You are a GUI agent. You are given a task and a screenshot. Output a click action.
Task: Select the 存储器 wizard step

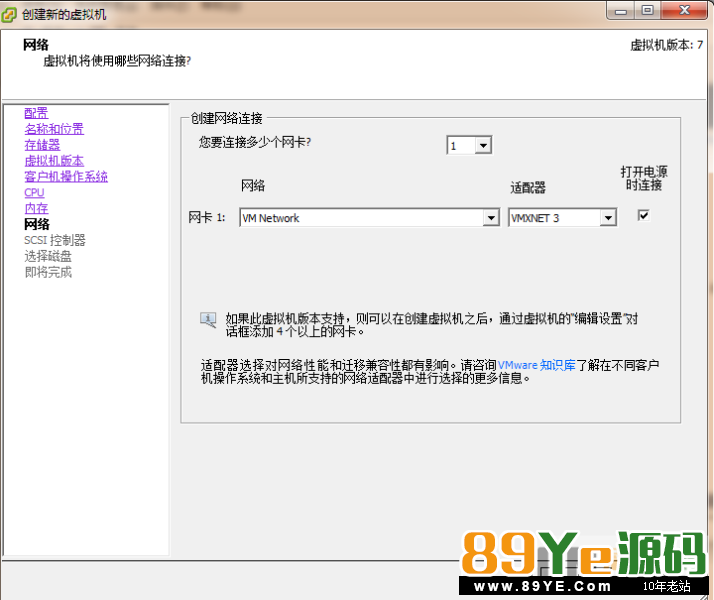[42, 145]
